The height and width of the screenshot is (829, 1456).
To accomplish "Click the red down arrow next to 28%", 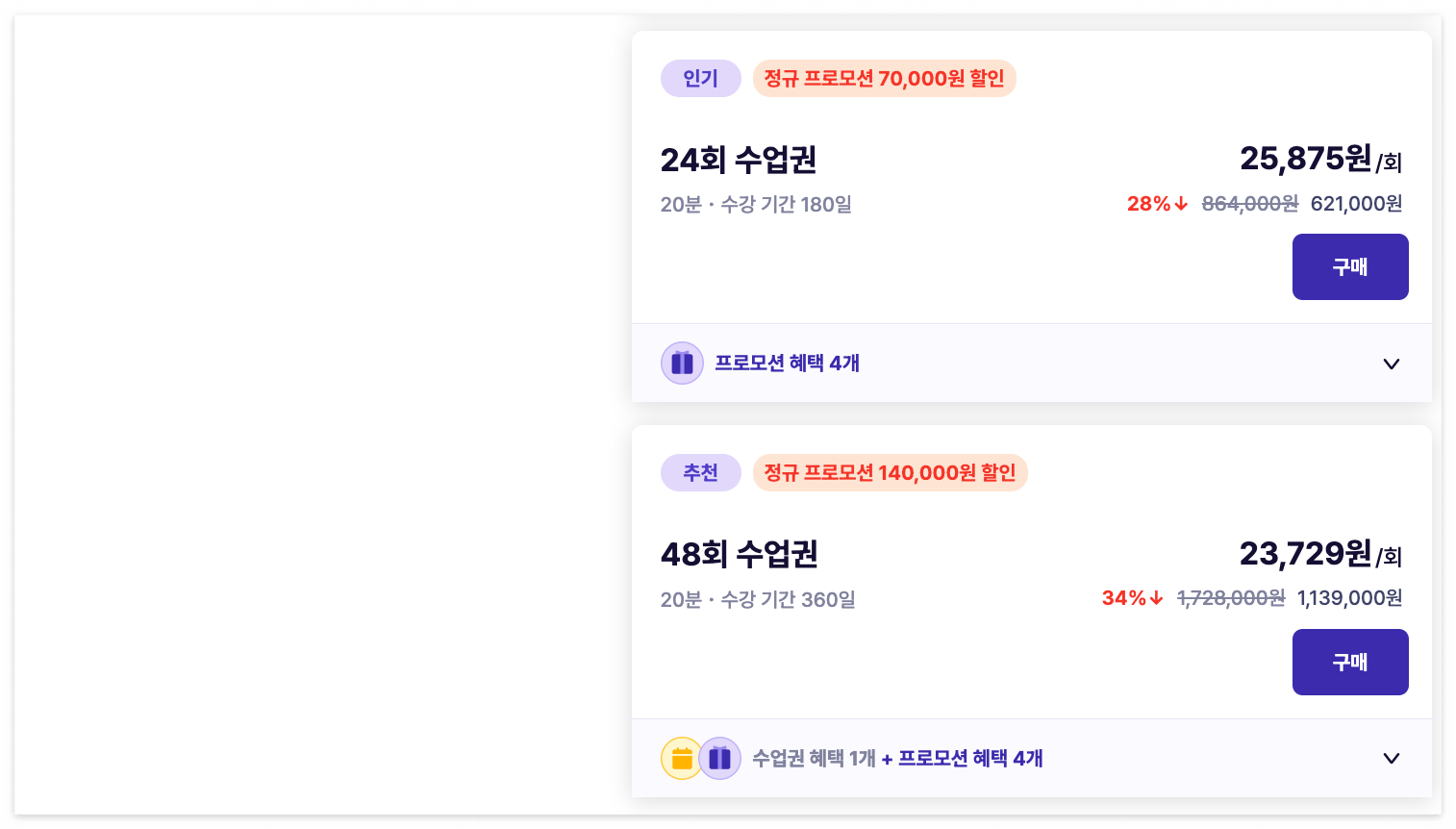I will tap(1181, 204).
